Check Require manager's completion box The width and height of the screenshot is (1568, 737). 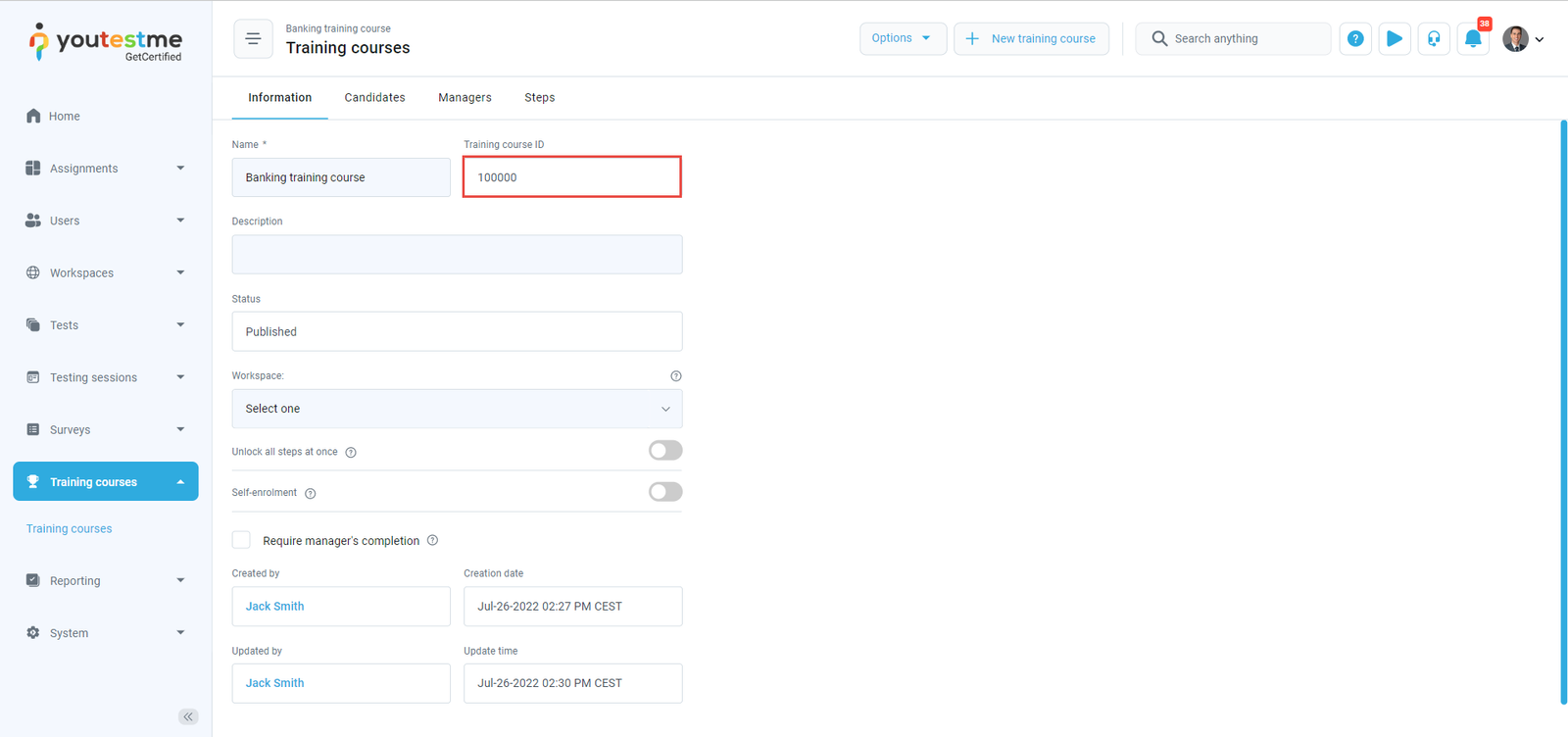pyautogui.click(x=241, y=540)
